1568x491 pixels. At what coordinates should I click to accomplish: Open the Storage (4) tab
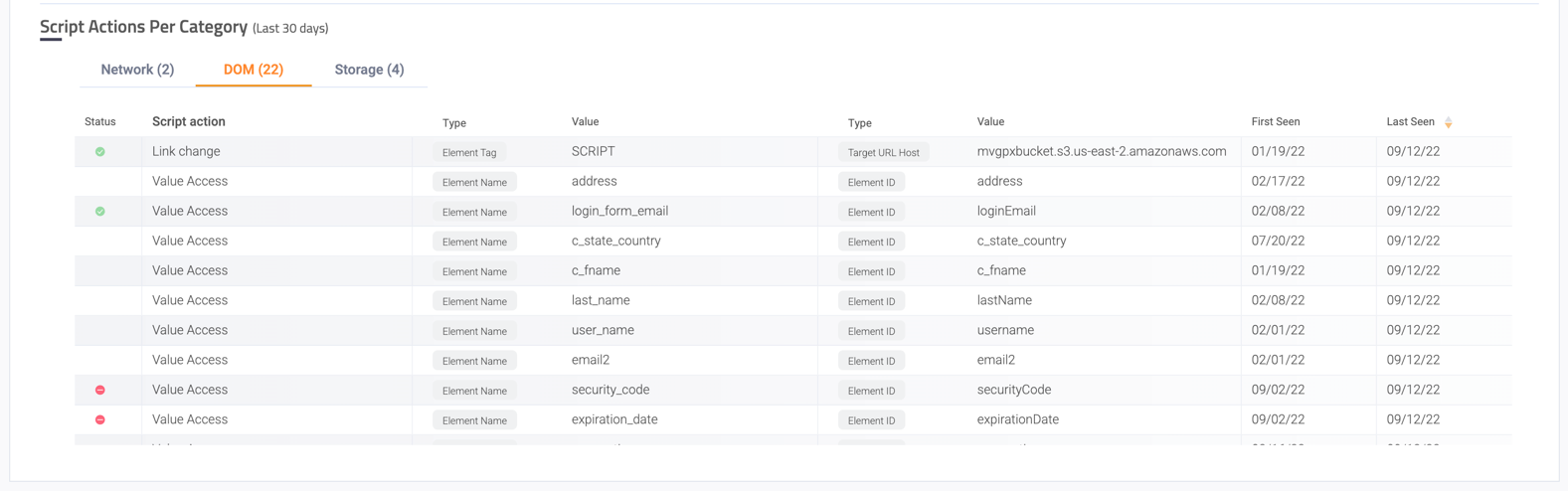[x=369, y=70]
